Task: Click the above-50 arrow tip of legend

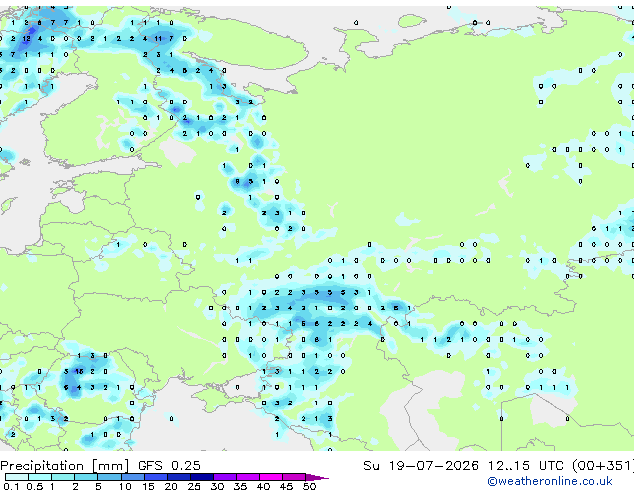Action: (317, 477)
